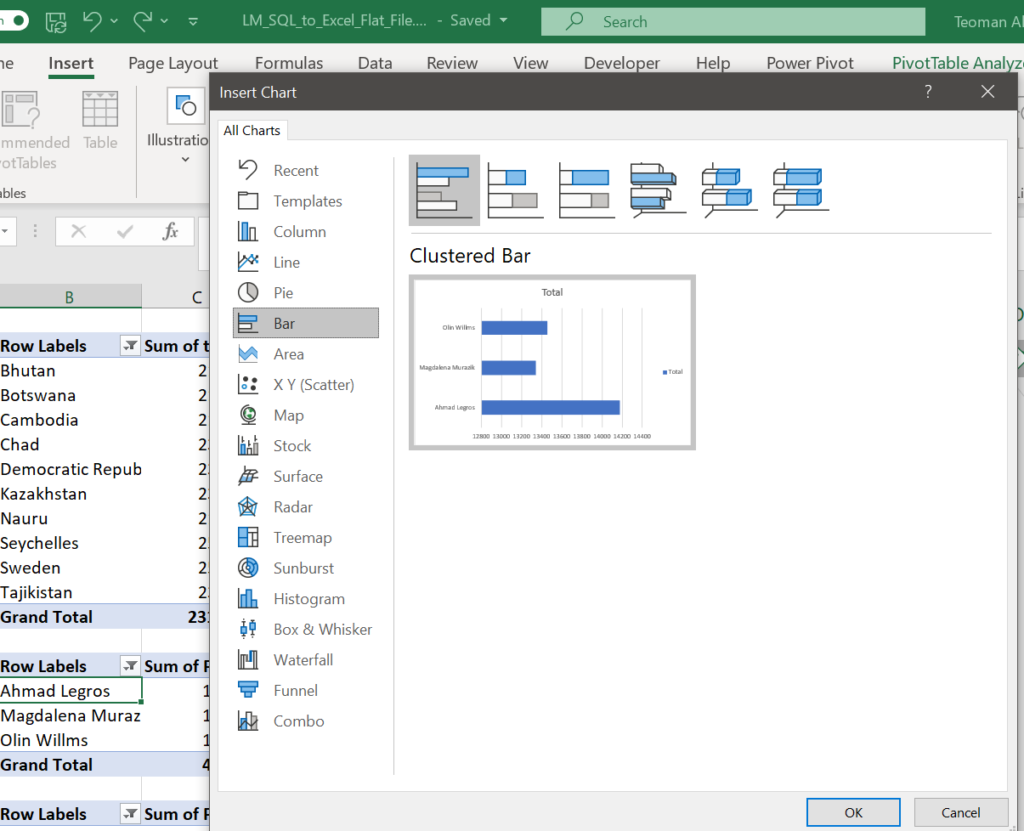Choose the 3-D 100% Stacked Bar icon

tap(800, 190)
